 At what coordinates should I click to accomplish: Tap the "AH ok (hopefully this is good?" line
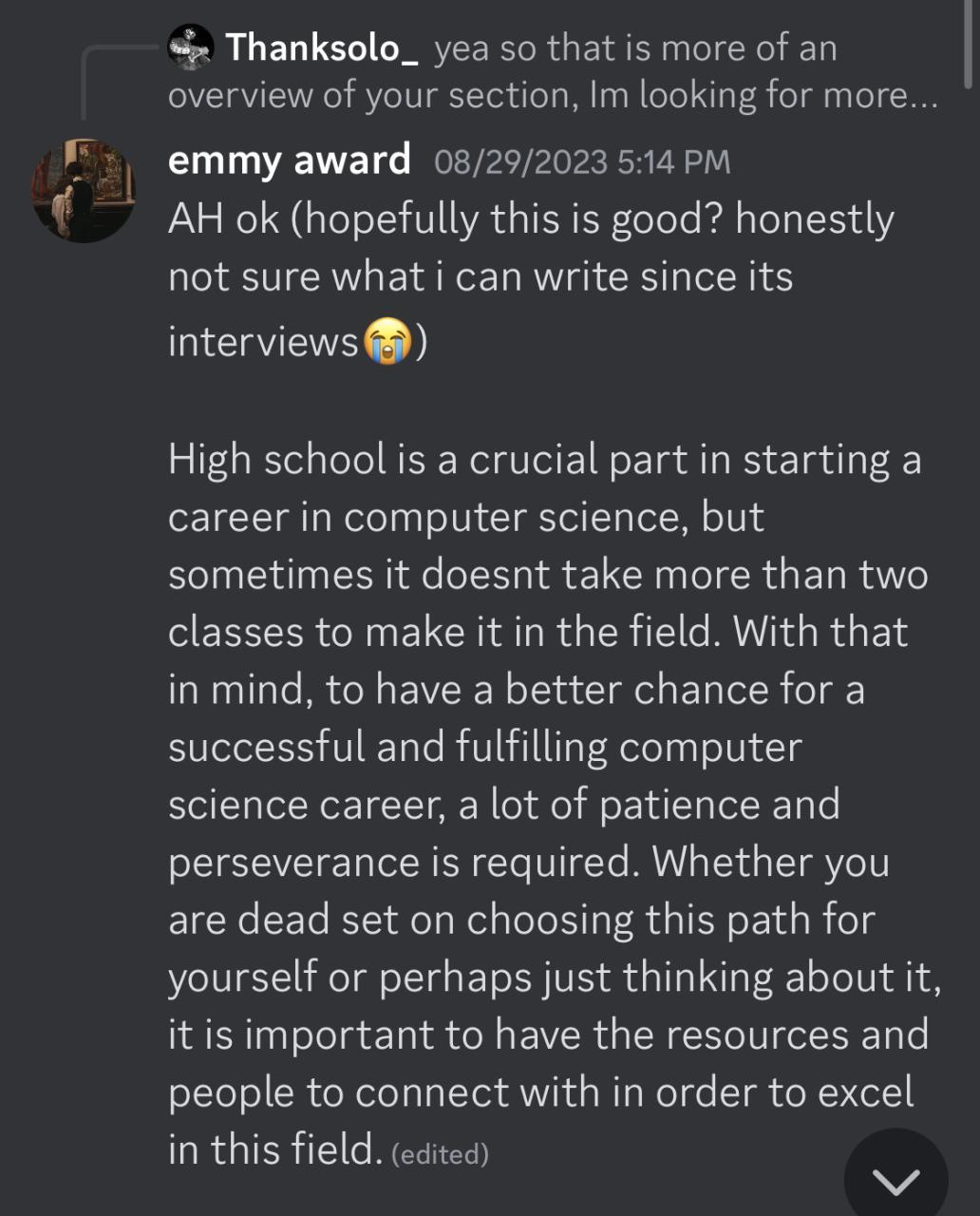(530, 219)
